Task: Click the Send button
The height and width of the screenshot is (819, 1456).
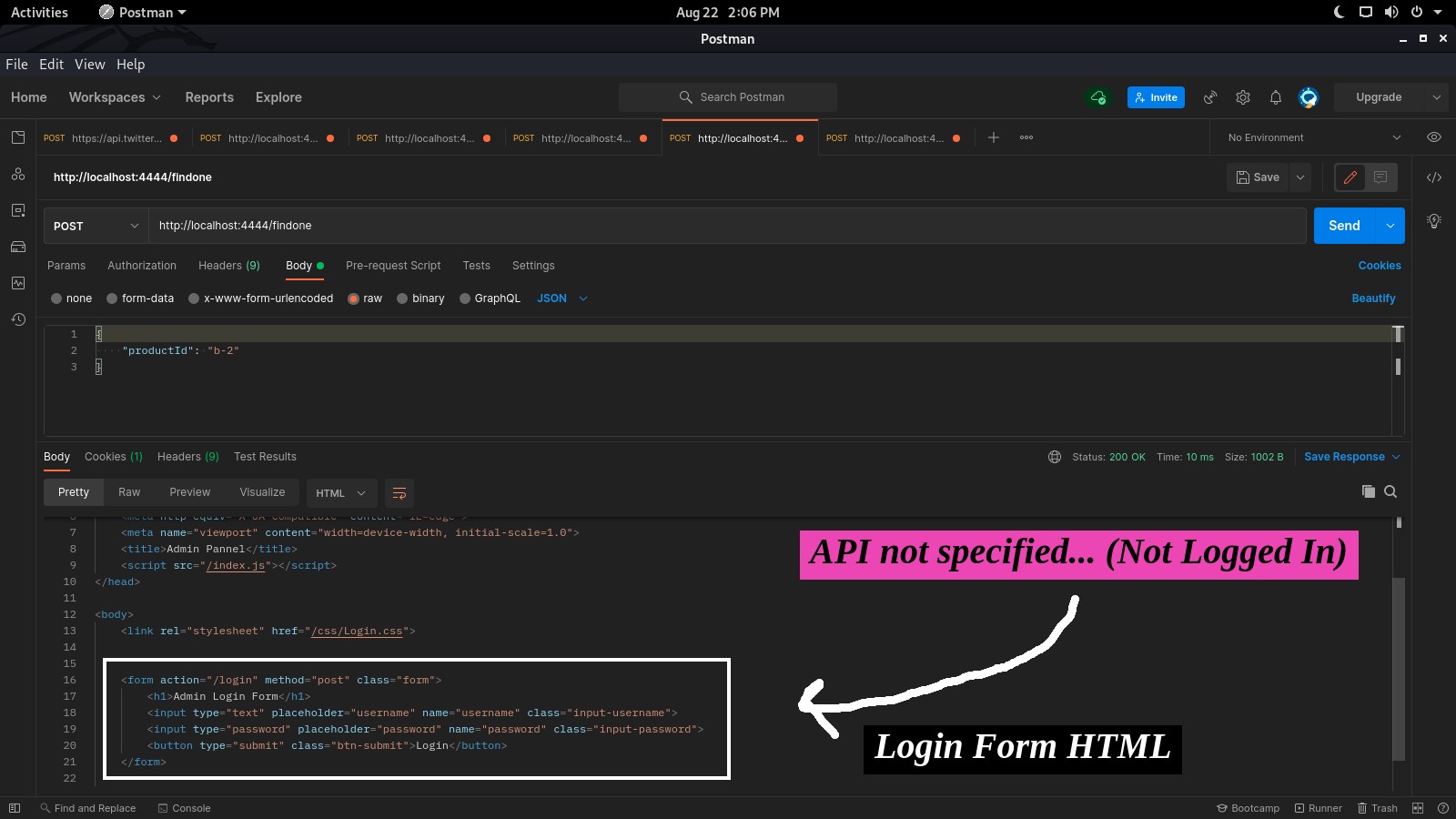Action: (x=1345, y=225)
